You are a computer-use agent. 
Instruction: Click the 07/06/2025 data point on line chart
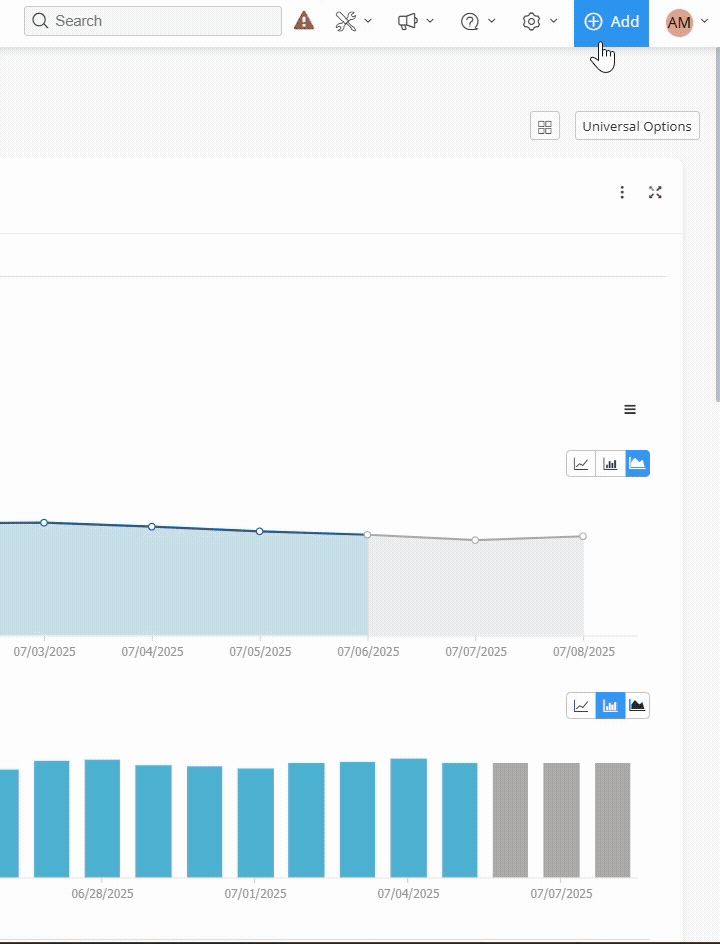point(368,535)
